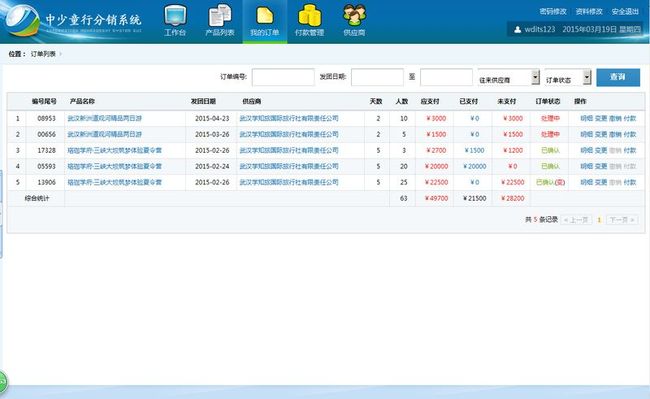
Task: Open product name link for order 05593
Action: pos(115,166)
